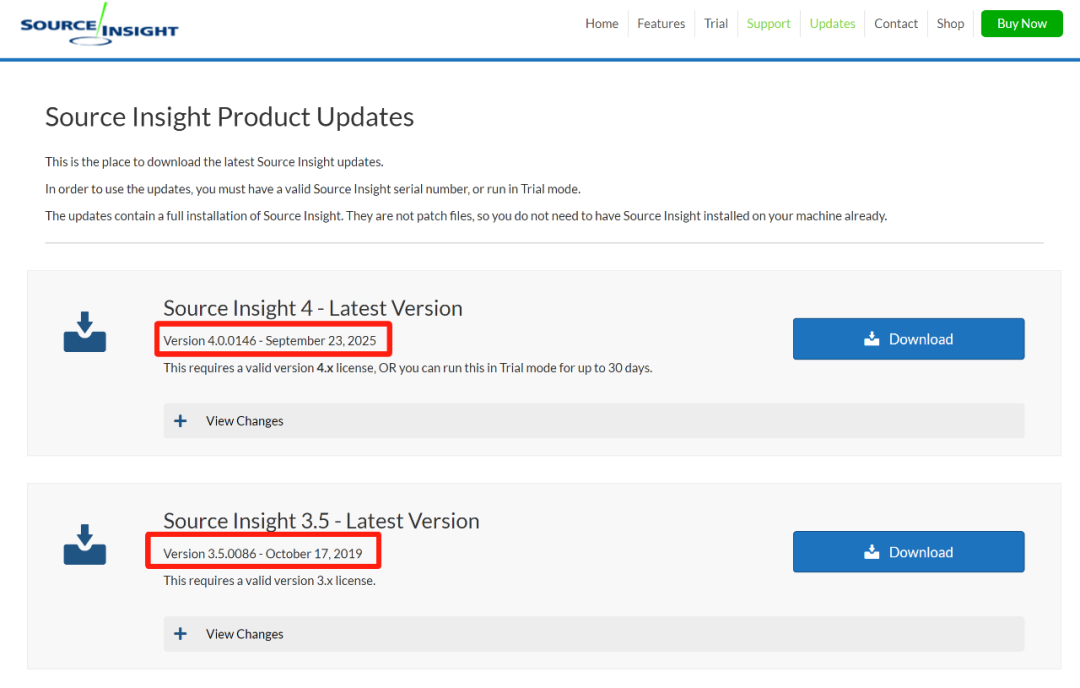Screen dimensions: 1080x688
Task: Click the line This is the place to download updates
Action: [214, 162]
